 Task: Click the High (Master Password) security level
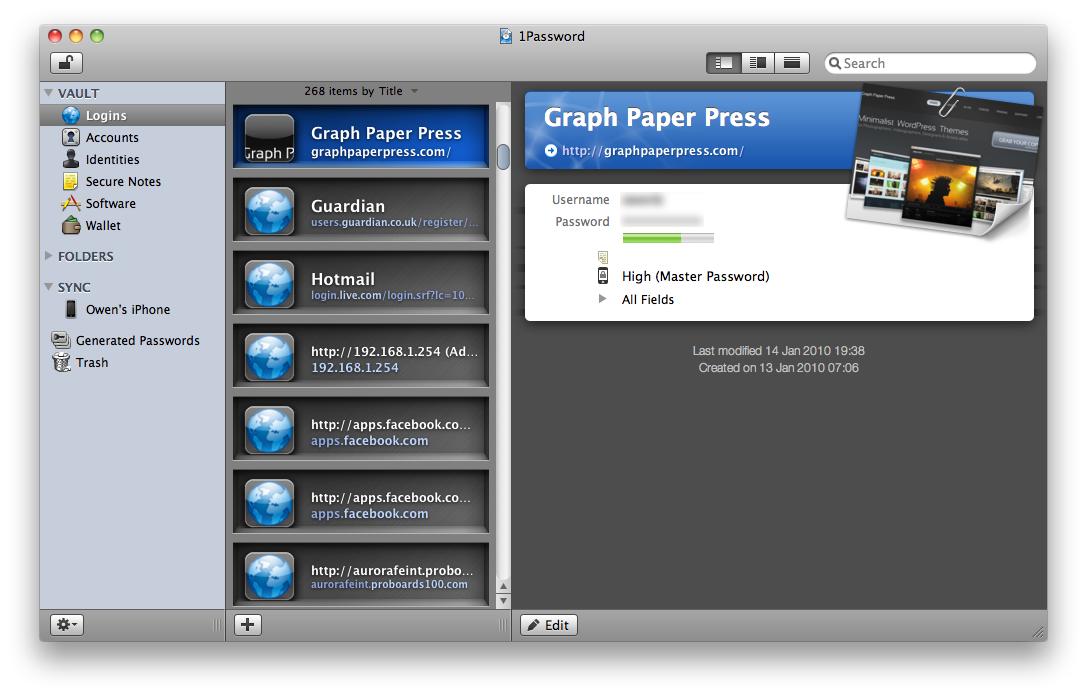coord(695,277)
